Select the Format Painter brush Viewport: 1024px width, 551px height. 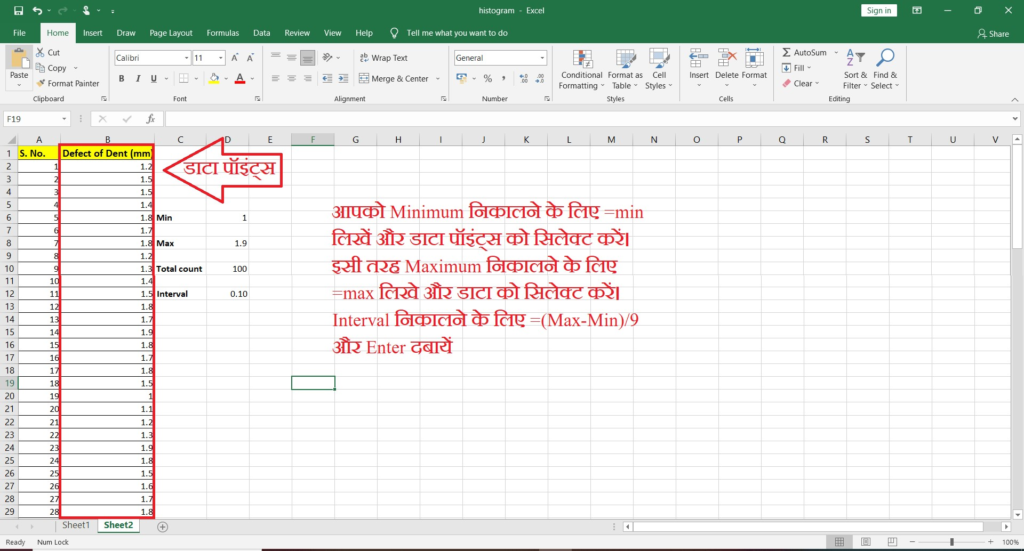click(68, 84)
